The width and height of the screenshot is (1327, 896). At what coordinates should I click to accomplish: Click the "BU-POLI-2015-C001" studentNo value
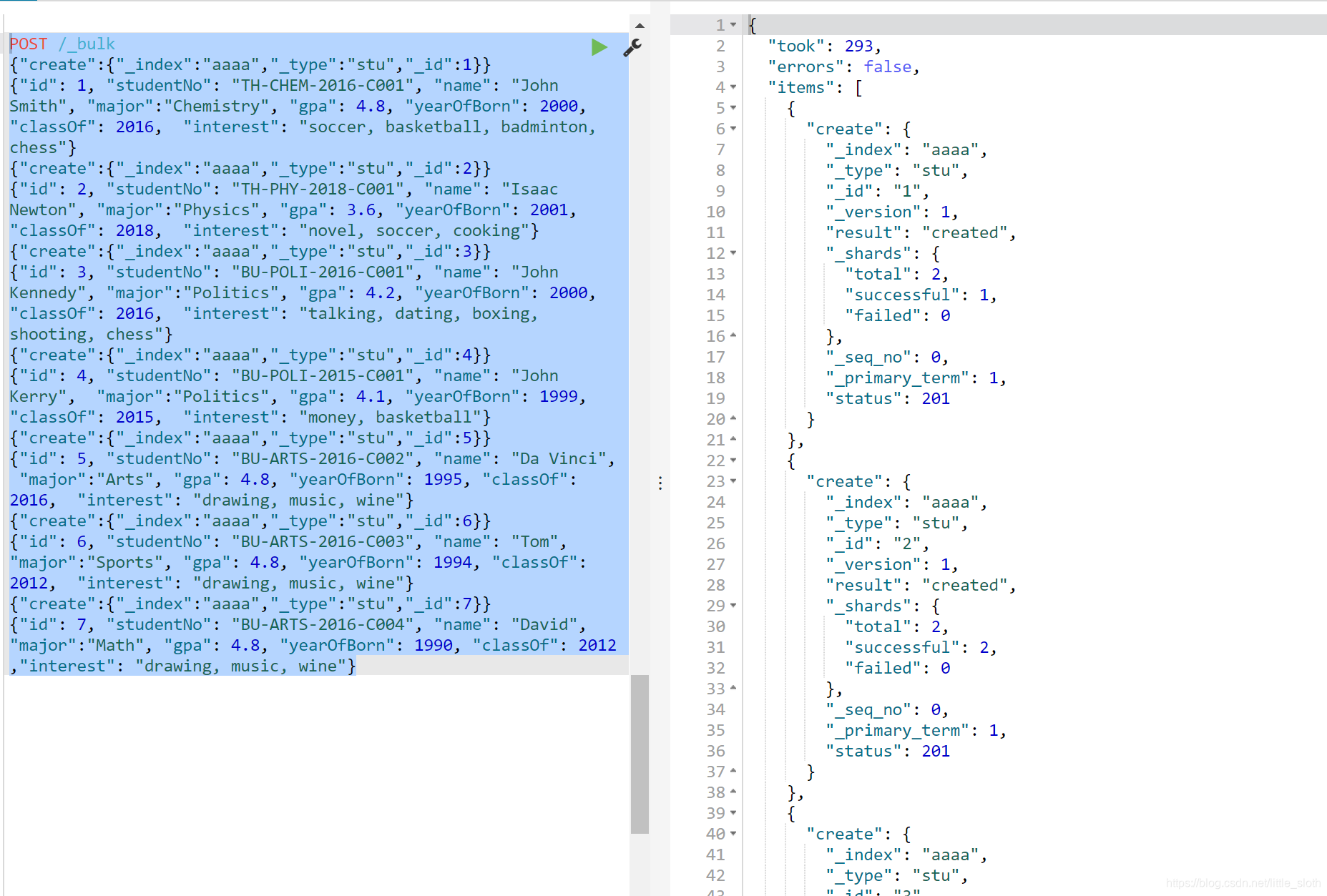[327, 375]
